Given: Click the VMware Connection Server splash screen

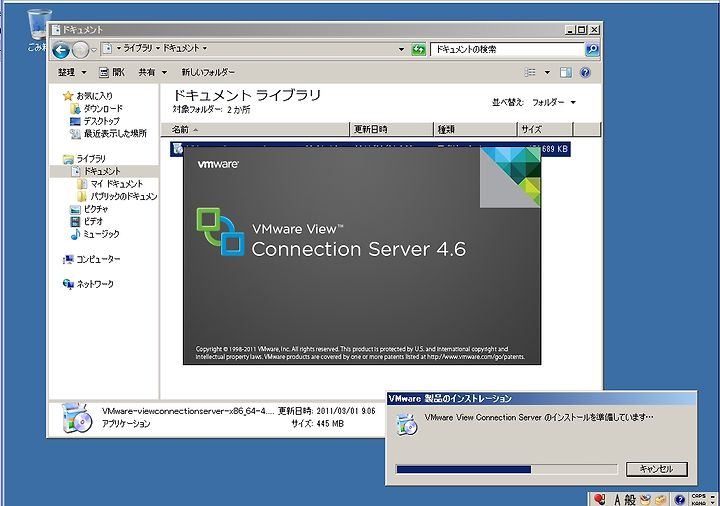Looking at the screenshot, I should 362,256.
